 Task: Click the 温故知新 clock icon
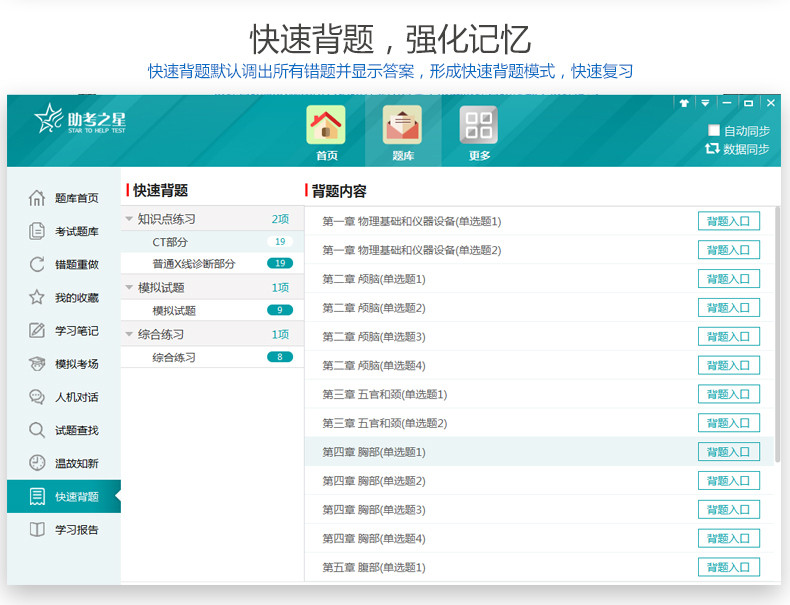(x=37, y=463)
